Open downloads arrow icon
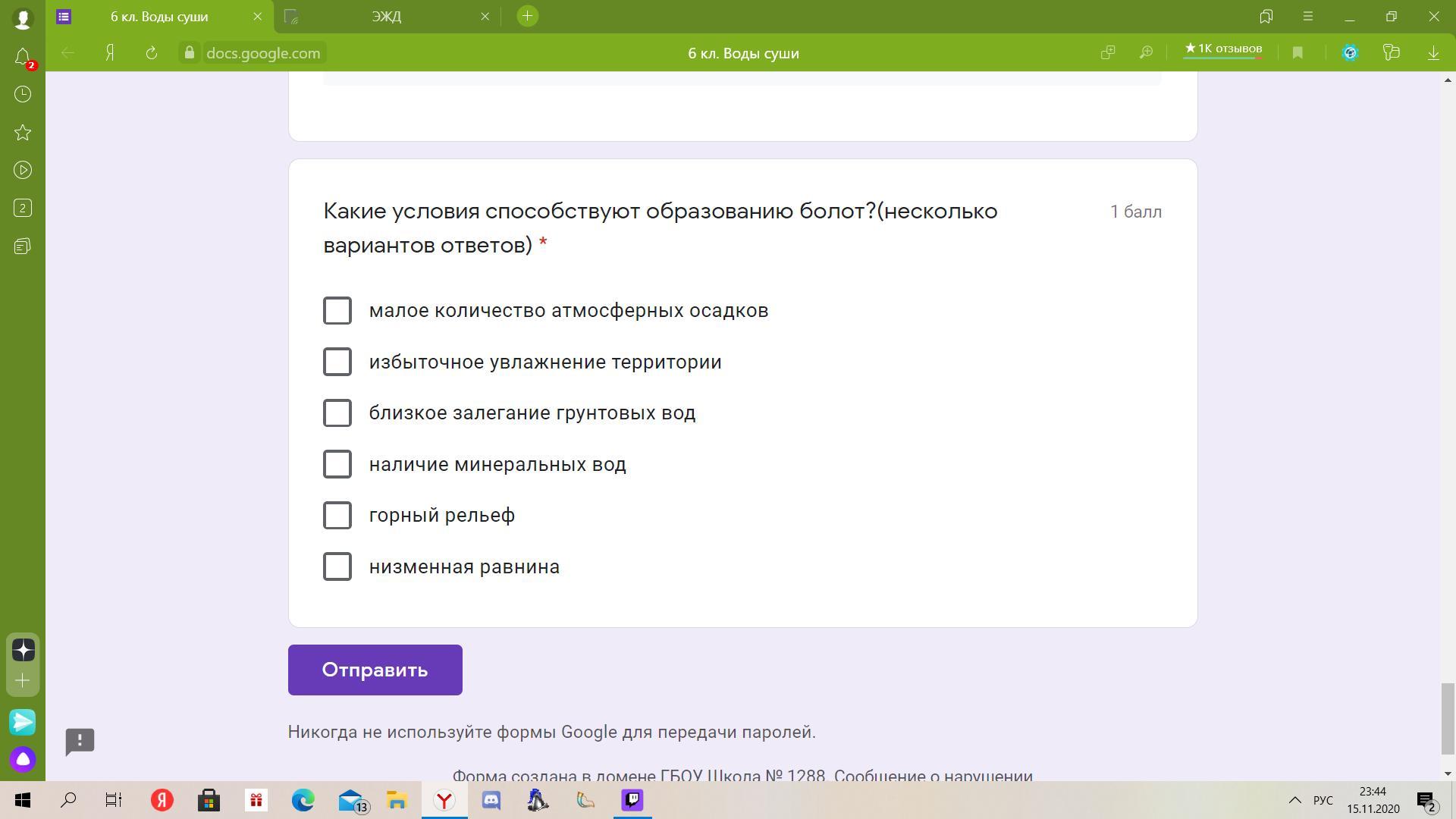Viewport: 1456px width, 819px height. (1433, 53)
